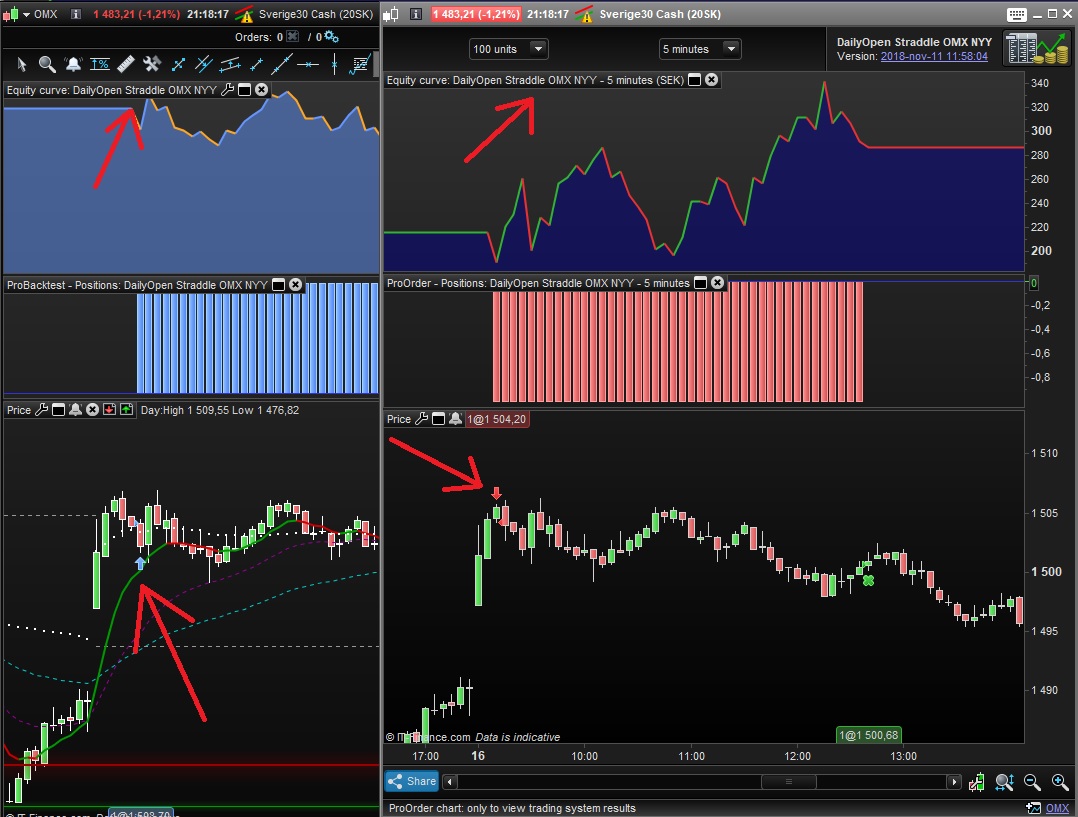Open the wrench settings on the right Price panel
Viewport: 1078px width, 817px height.
421,419
